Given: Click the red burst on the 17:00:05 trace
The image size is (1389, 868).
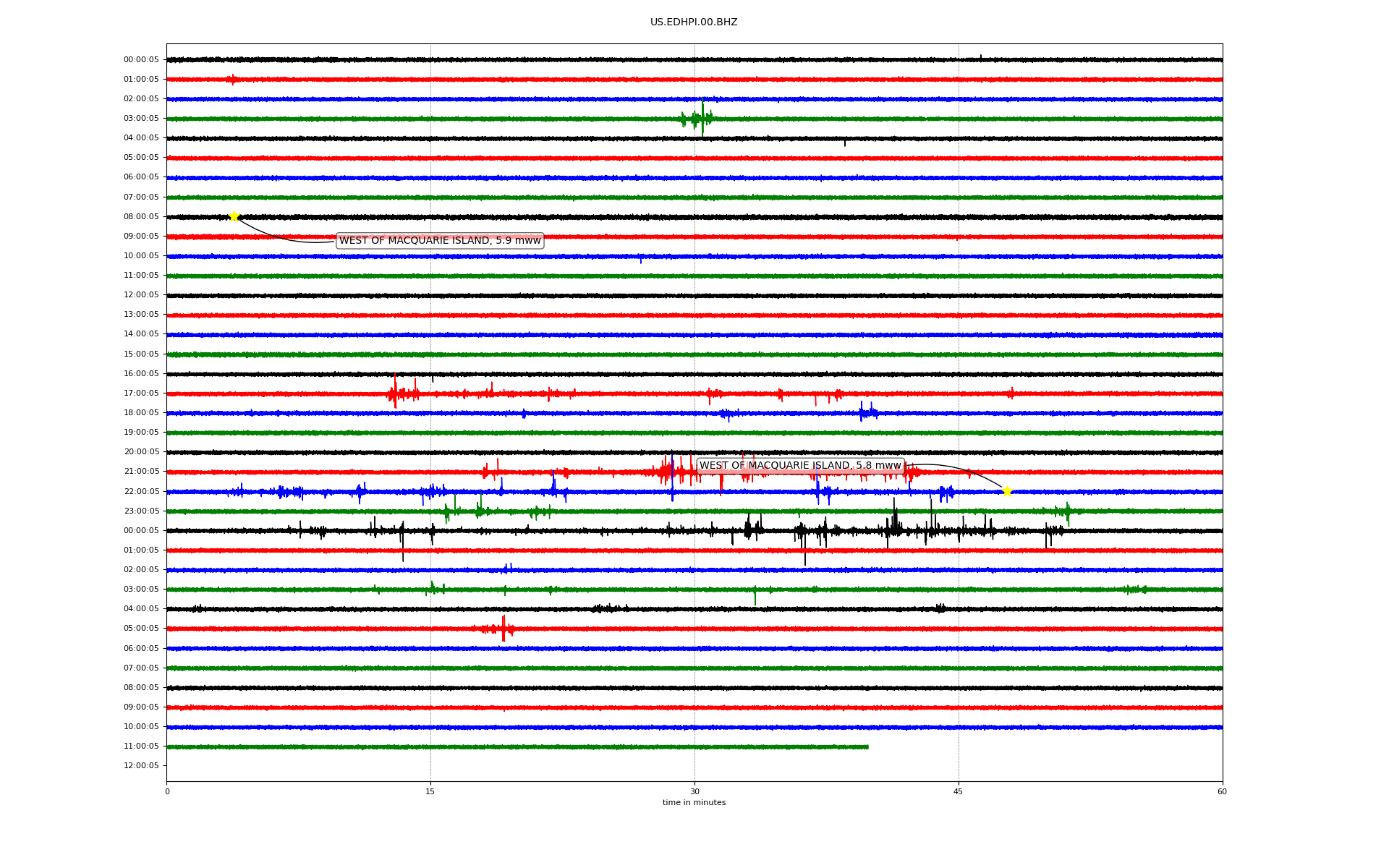Looking at the screenshot, I should coord(396,393).
